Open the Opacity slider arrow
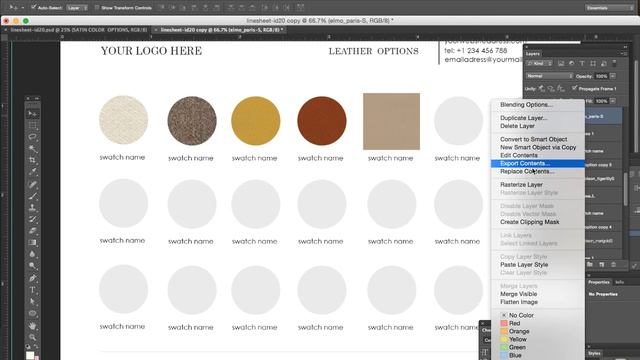 coord(613,76)
